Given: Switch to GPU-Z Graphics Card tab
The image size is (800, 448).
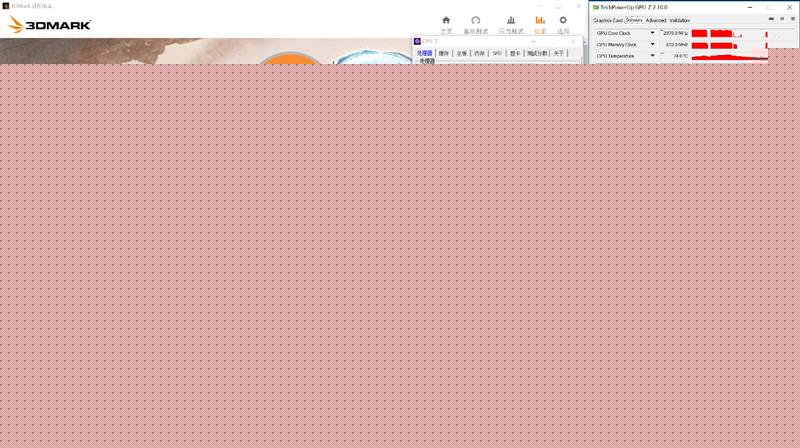Looking at the screenshot, I should click(608, 20).
